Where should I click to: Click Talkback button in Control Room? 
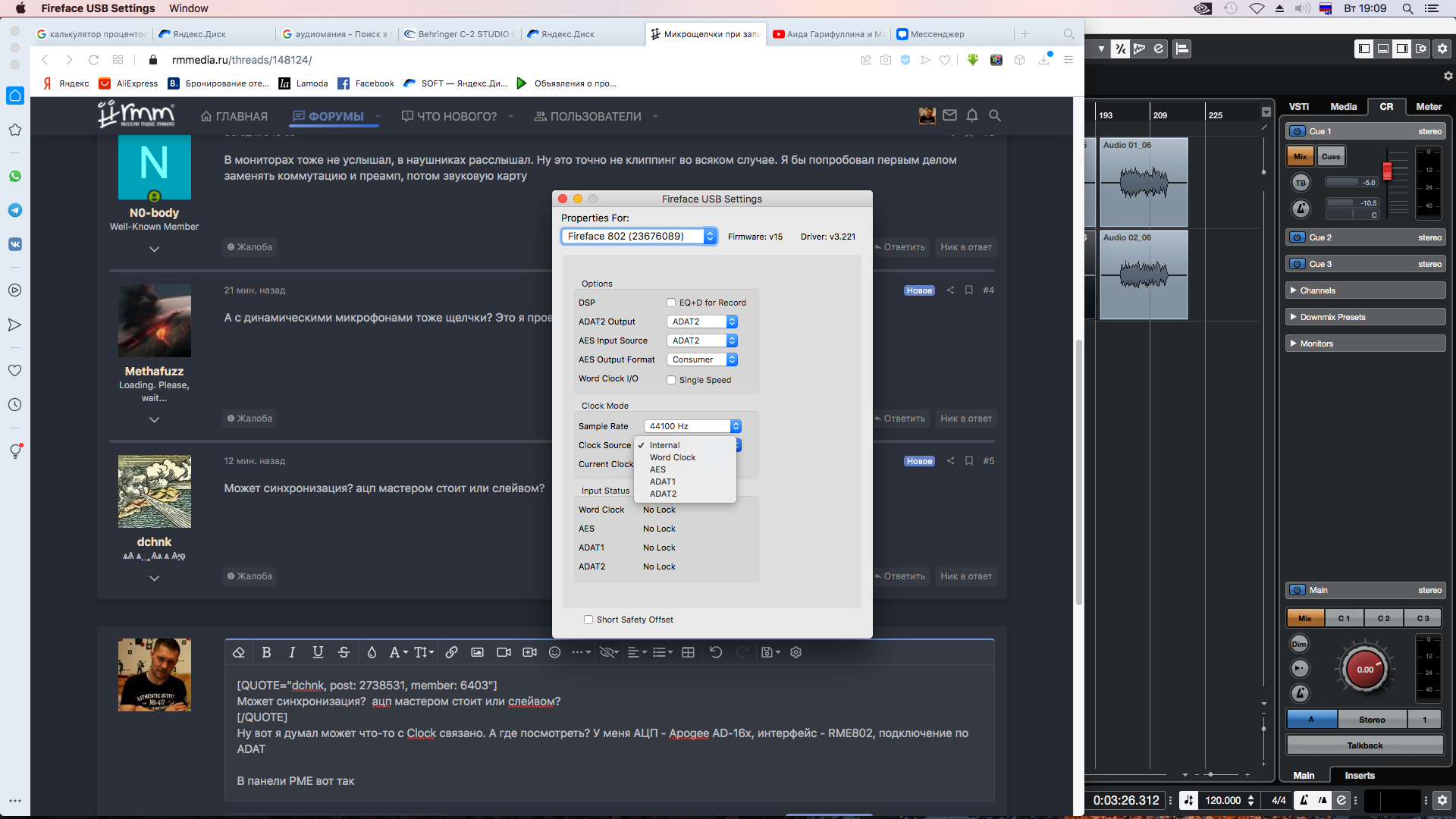(1365, 745)
